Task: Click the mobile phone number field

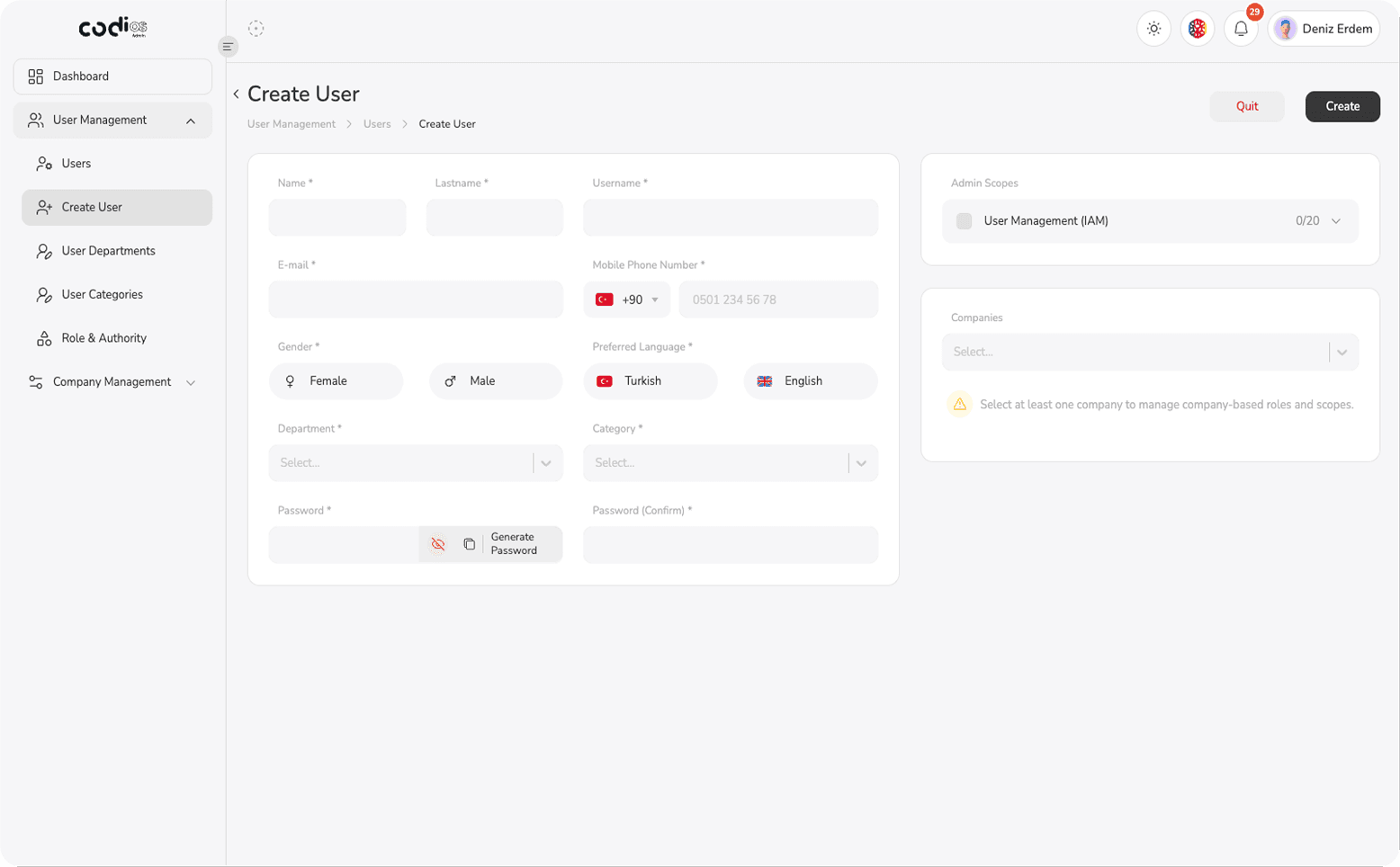Action: click(778, 299)
